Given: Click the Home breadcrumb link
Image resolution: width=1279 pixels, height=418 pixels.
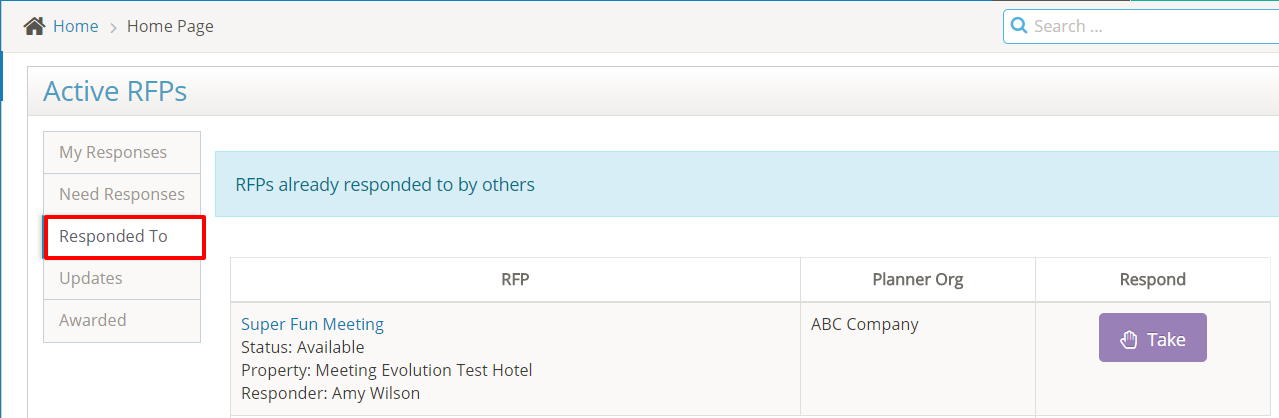Looking at the screenshot, I should (75, 26).
